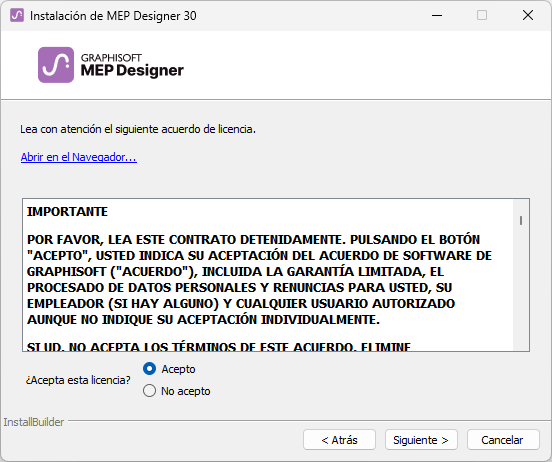The width and height of the screenshot is (552, 462).
Task: Click the MEP Designer logo icon
Action: click(x=56, y=65)
